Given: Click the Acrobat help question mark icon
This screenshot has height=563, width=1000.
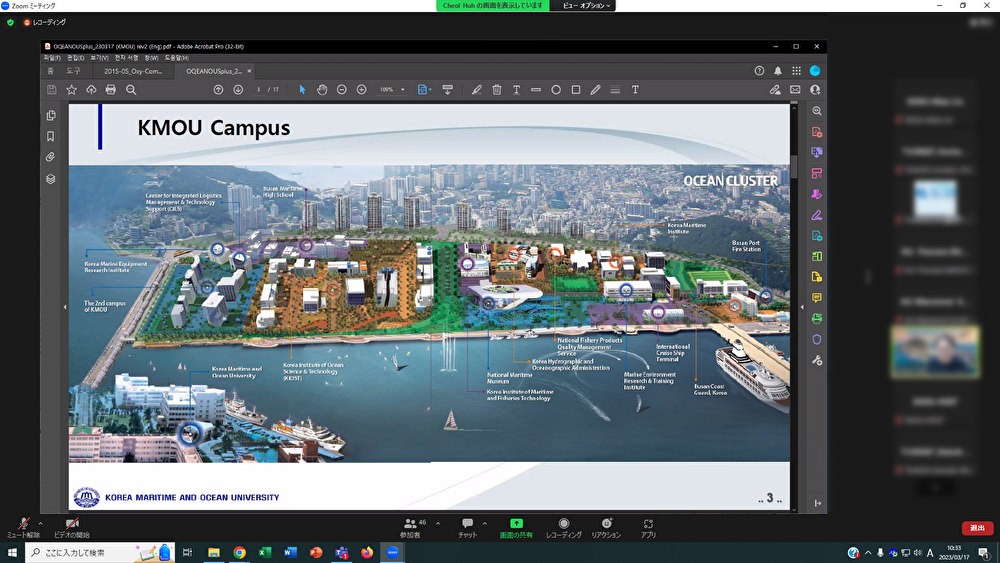Looking at the screenshot, I should pyautogui.click(x=759, y=71).
